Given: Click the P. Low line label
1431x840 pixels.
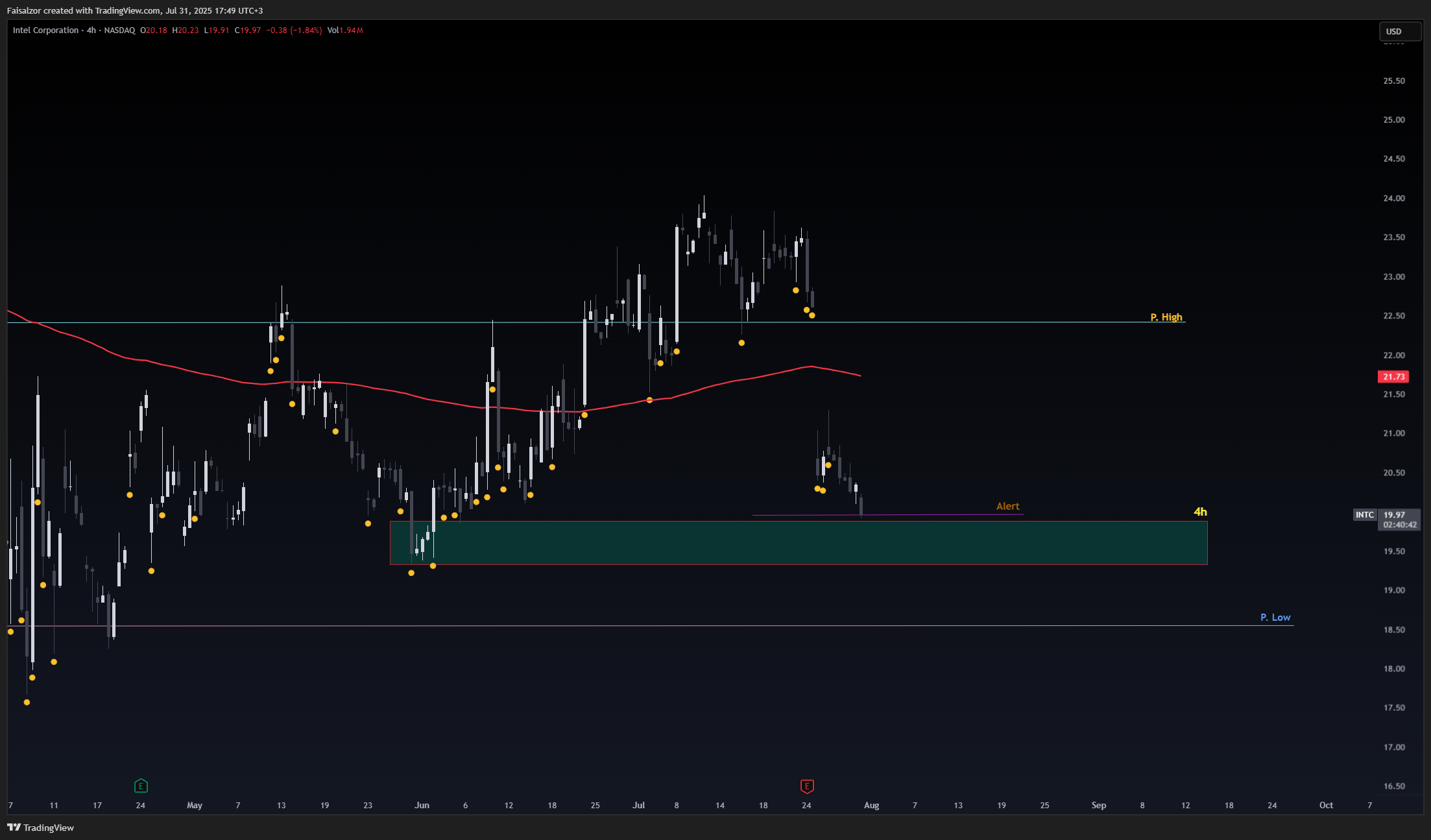Looking at the screenshot, I should 1275,618.
